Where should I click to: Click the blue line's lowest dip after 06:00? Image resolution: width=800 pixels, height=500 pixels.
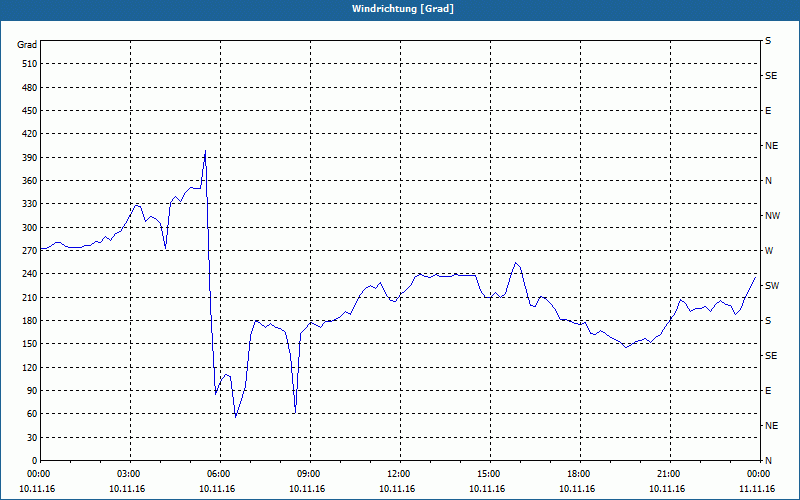[236, 416]
